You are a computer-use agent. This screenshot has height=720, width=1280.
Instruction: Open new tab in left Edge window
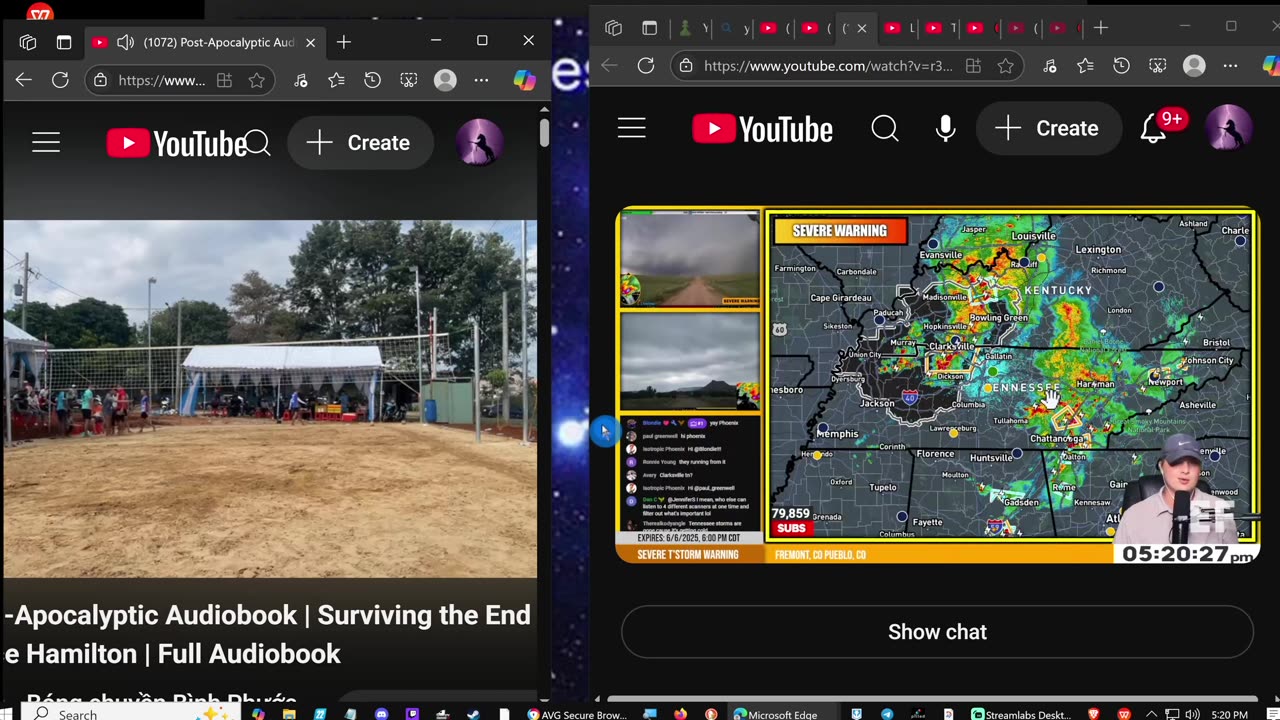pos(343,42)
